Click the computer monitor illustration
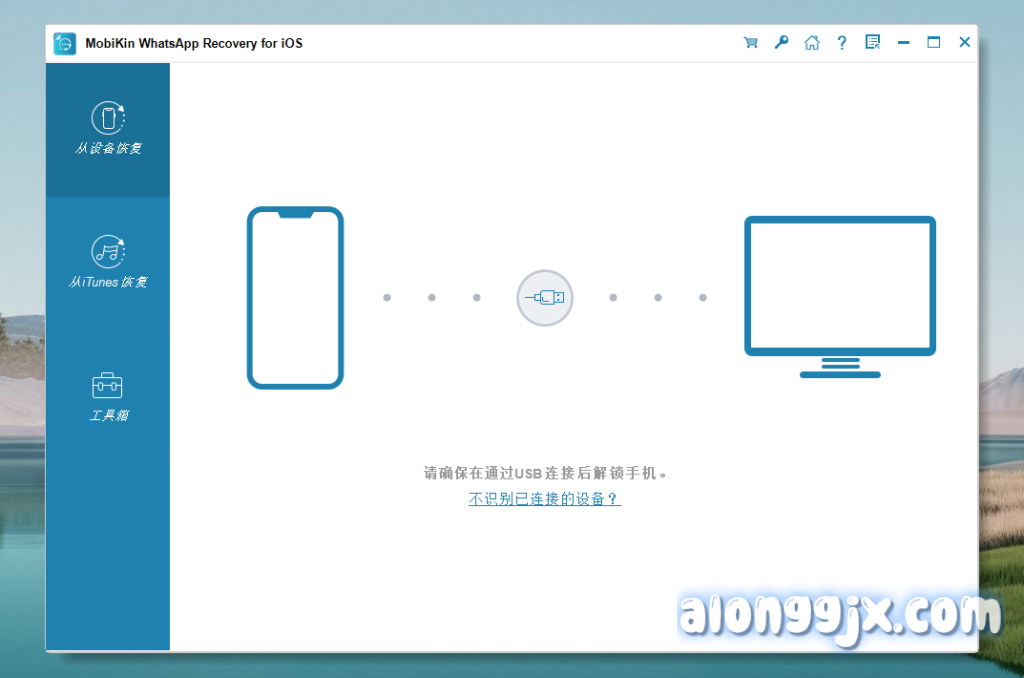Screen dimensions: 1024x678 (840, 296)
